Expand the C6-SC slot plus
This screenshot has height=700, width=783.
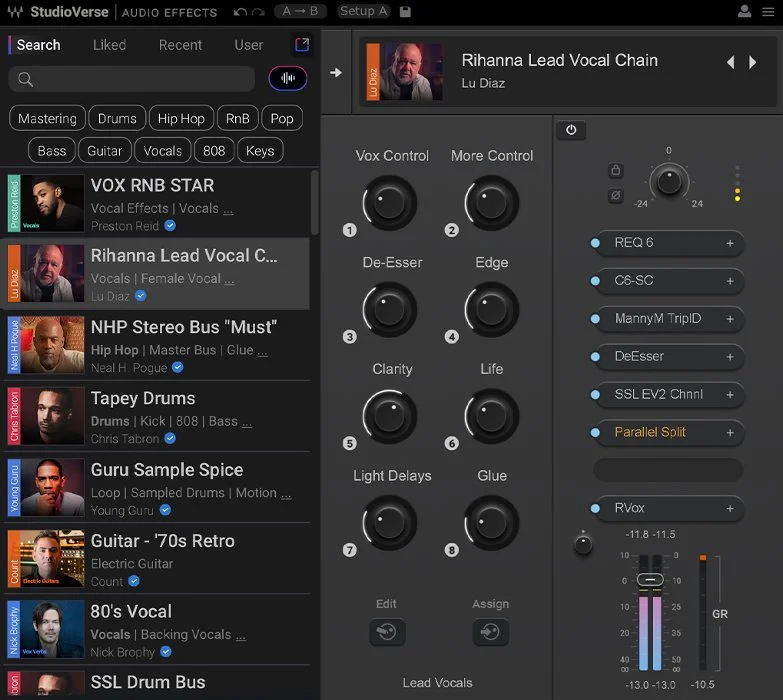point(730,281)
